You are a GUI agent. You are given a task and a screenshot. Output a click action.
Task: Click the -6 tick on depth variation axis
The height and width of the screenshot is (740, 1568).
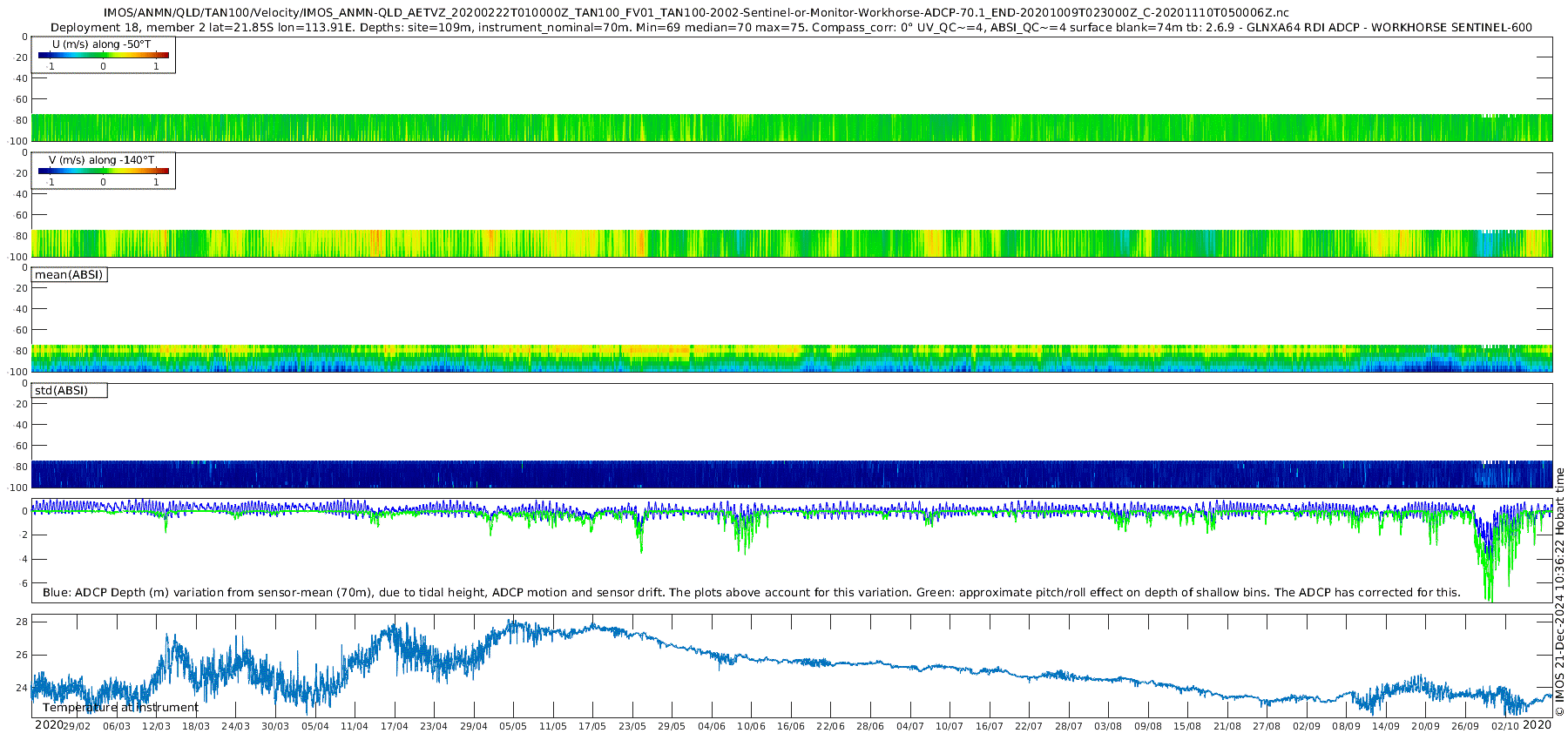click(x=22, y=583)
